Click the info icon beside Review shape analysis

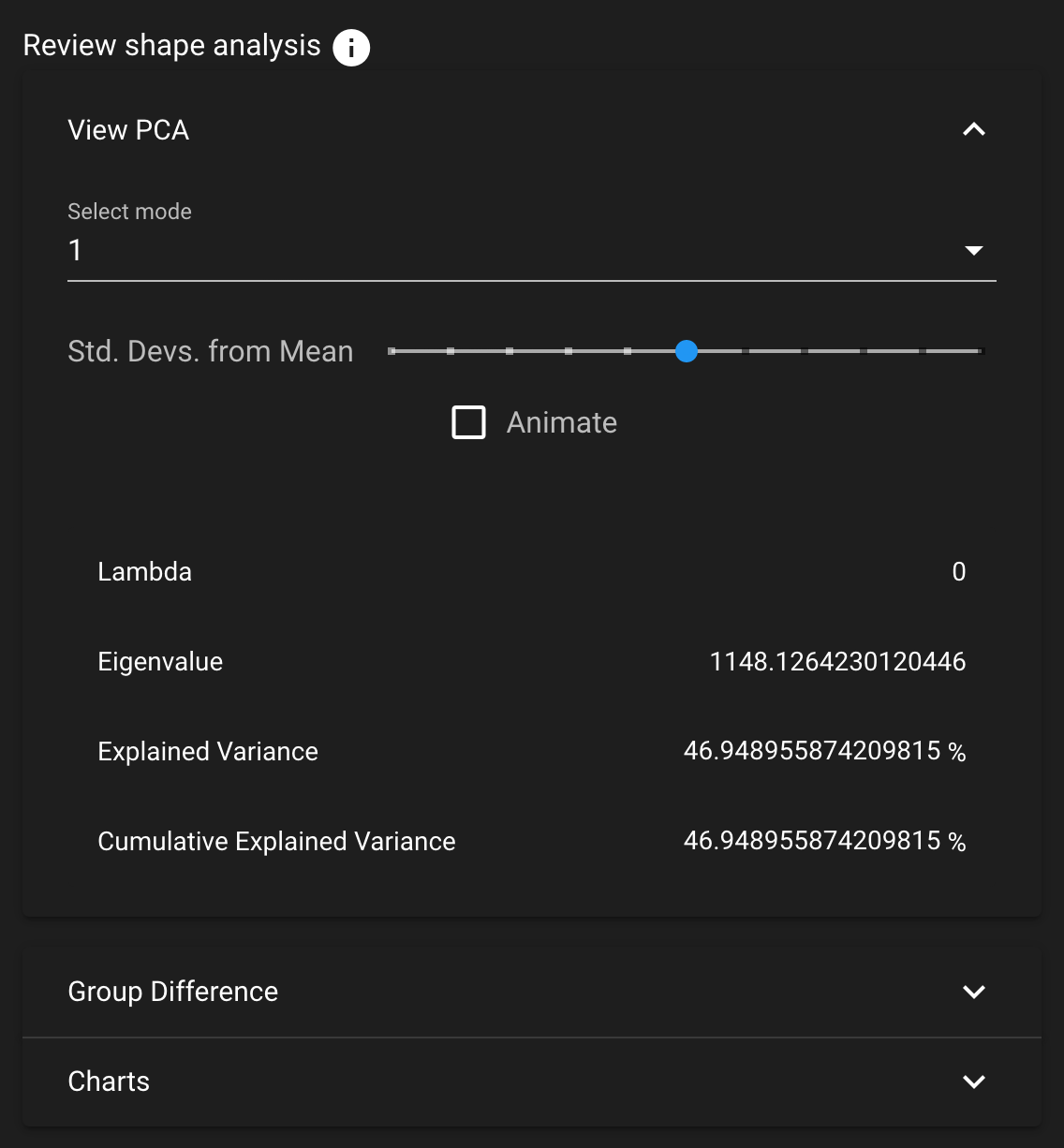tap(351, 47)
